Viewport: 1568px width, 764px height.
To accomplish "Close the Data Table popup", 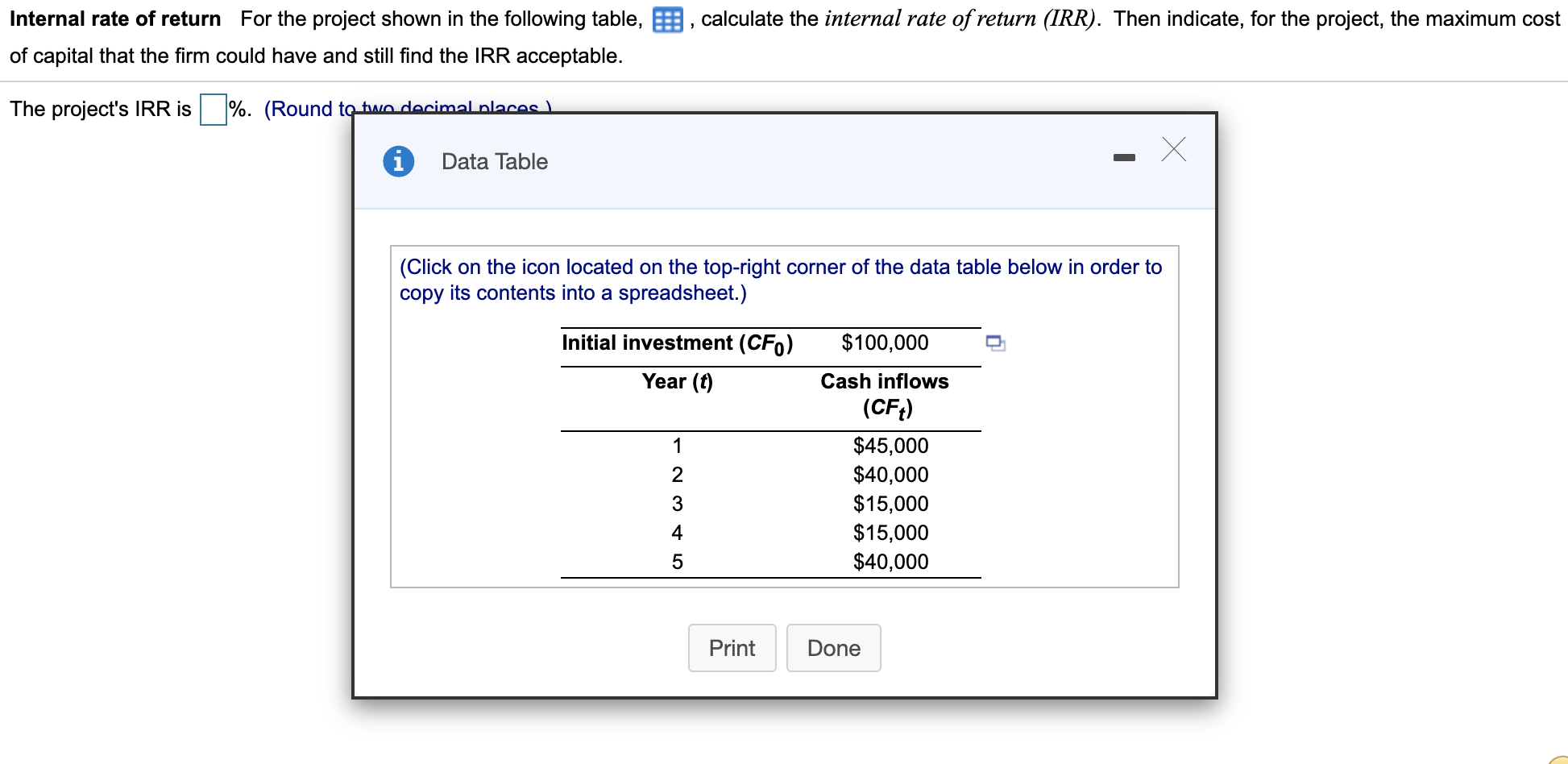I will (x=1174, y=149).
